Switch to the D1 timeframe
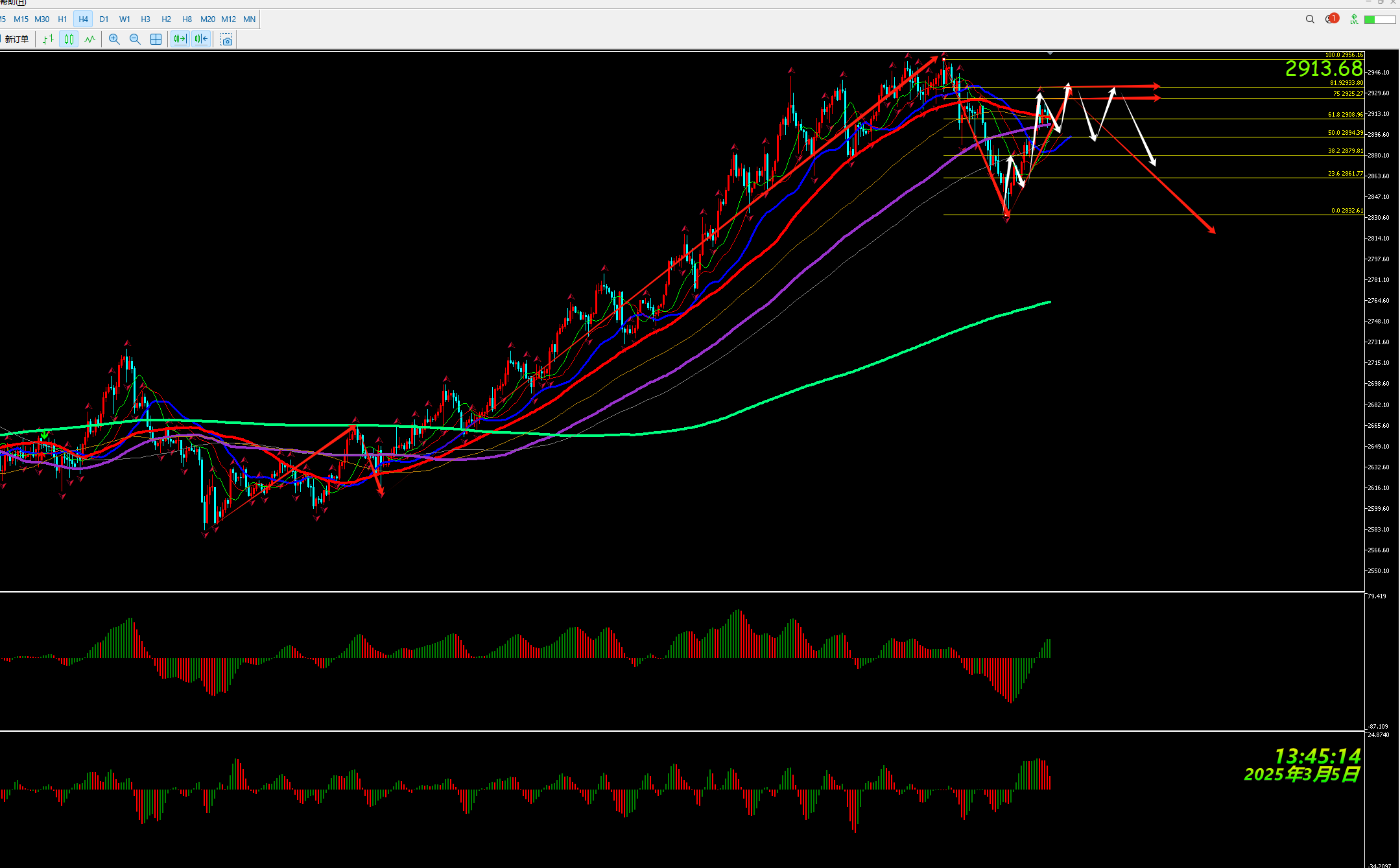This screenshot has width=1400, height=868. (x=104, y=19)
